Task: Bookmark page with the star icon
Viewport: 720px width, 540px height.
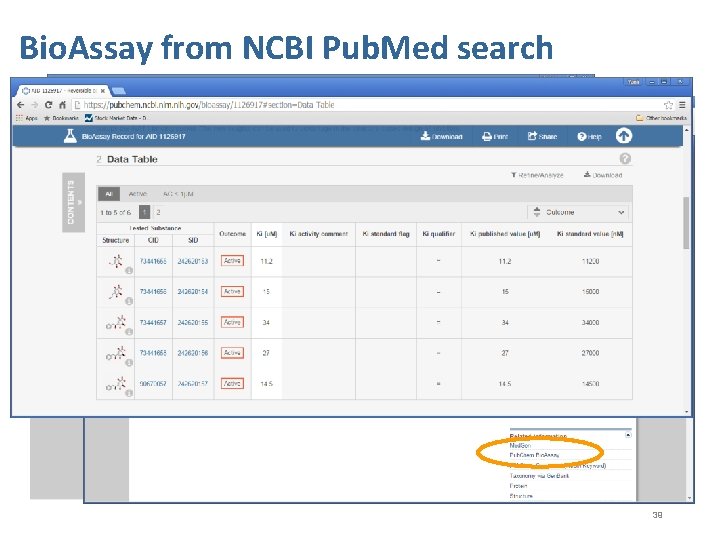Action: (x=669, y=105)
